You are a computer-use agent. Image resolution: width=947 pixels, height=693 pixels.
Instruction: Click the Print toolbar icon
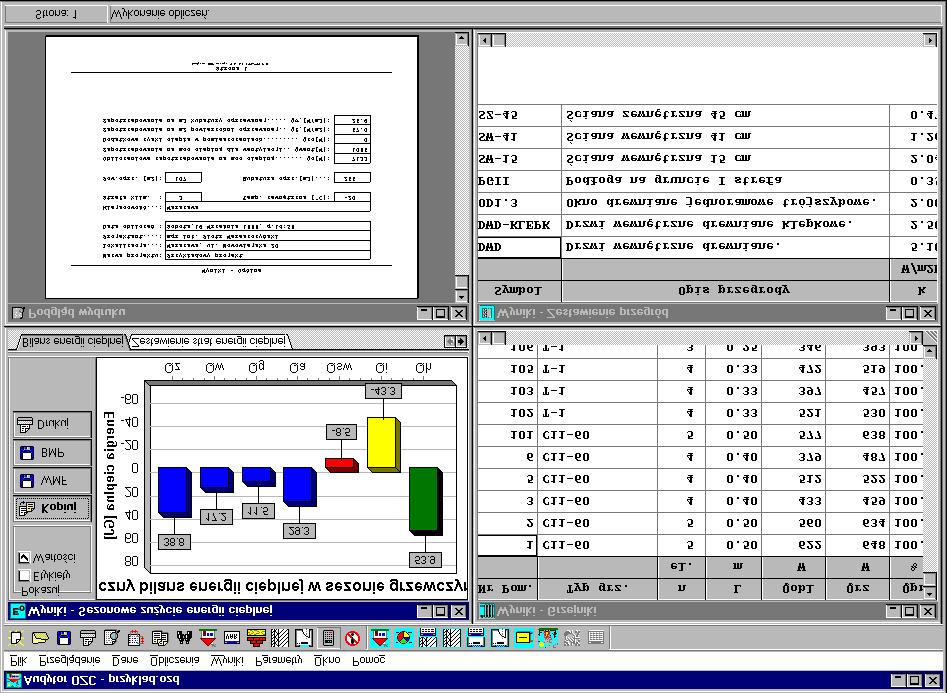pos(88,637)
